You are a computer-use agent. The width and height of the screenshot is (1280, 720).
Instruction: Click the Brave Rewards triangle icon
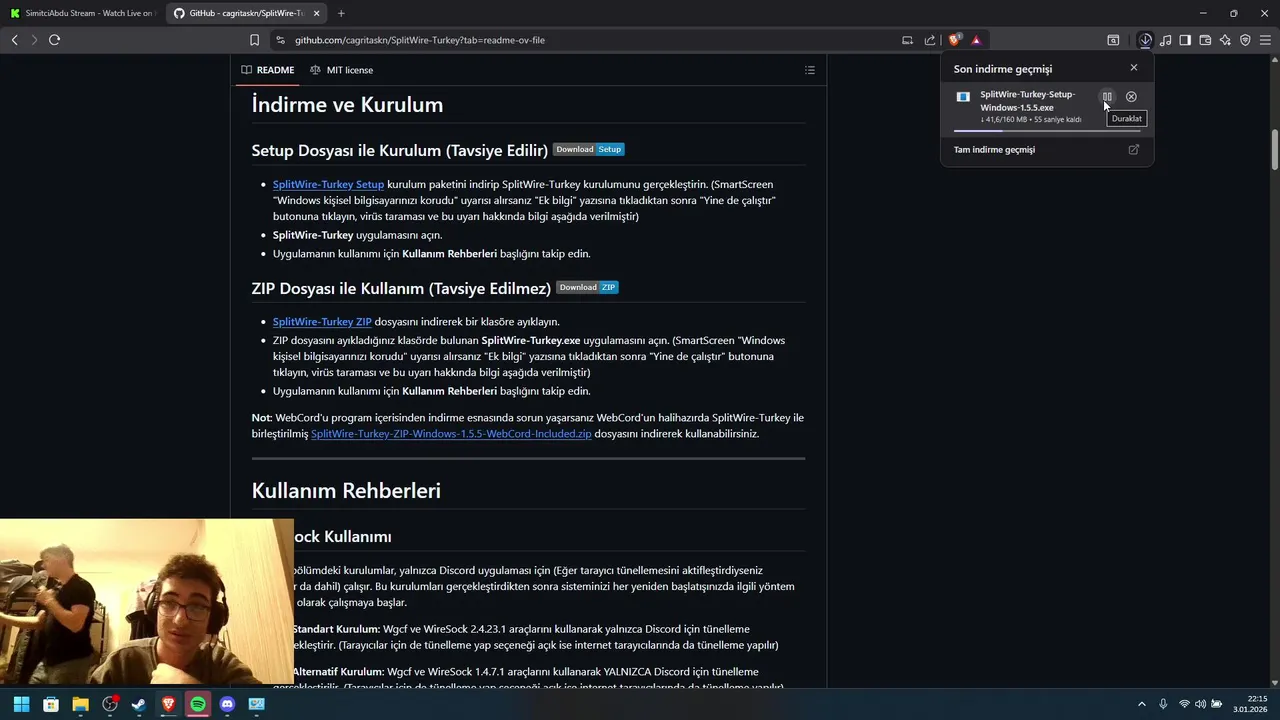pos(976,40)
